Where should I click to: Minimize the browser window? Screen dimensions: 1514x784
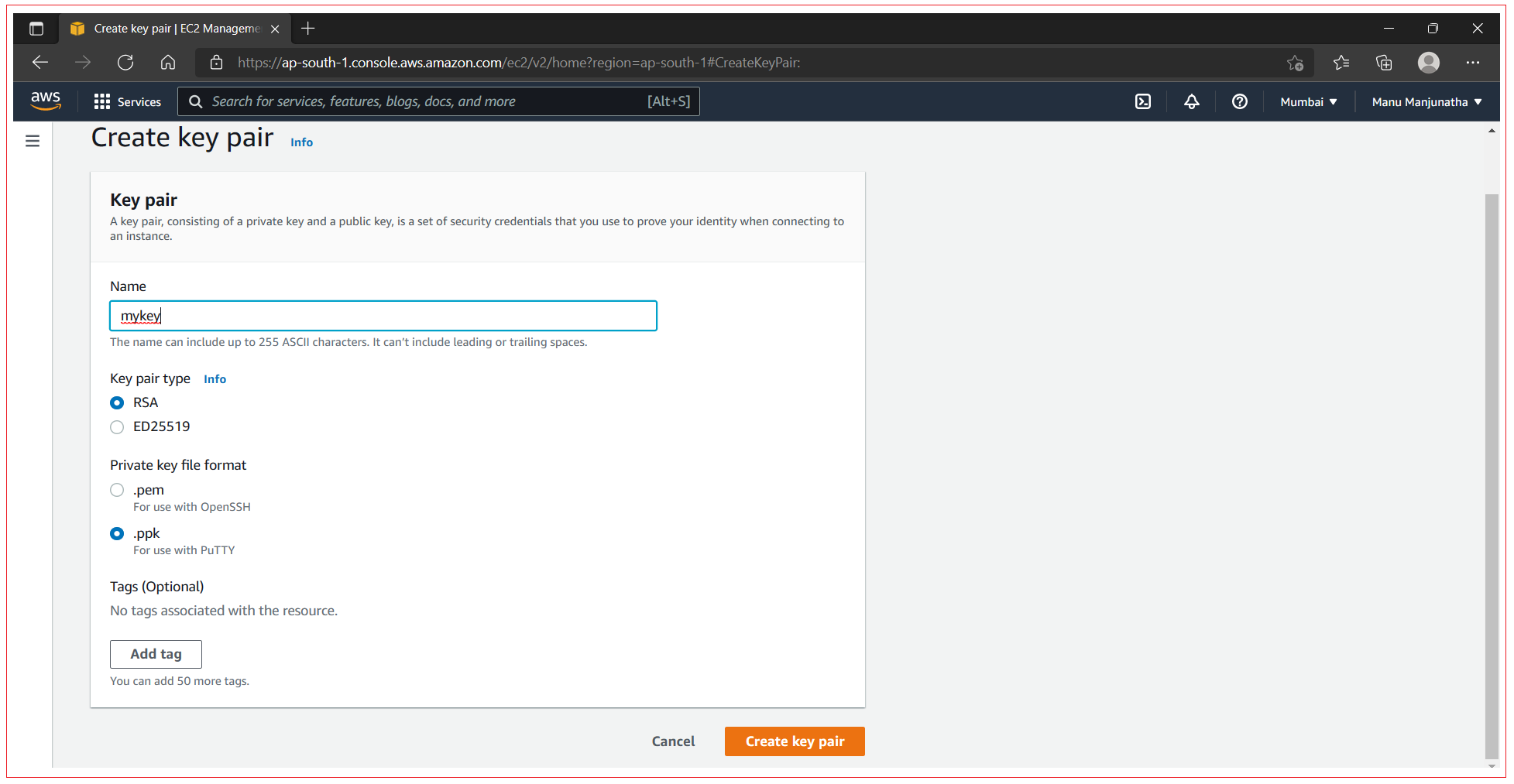coord(1389,29)
